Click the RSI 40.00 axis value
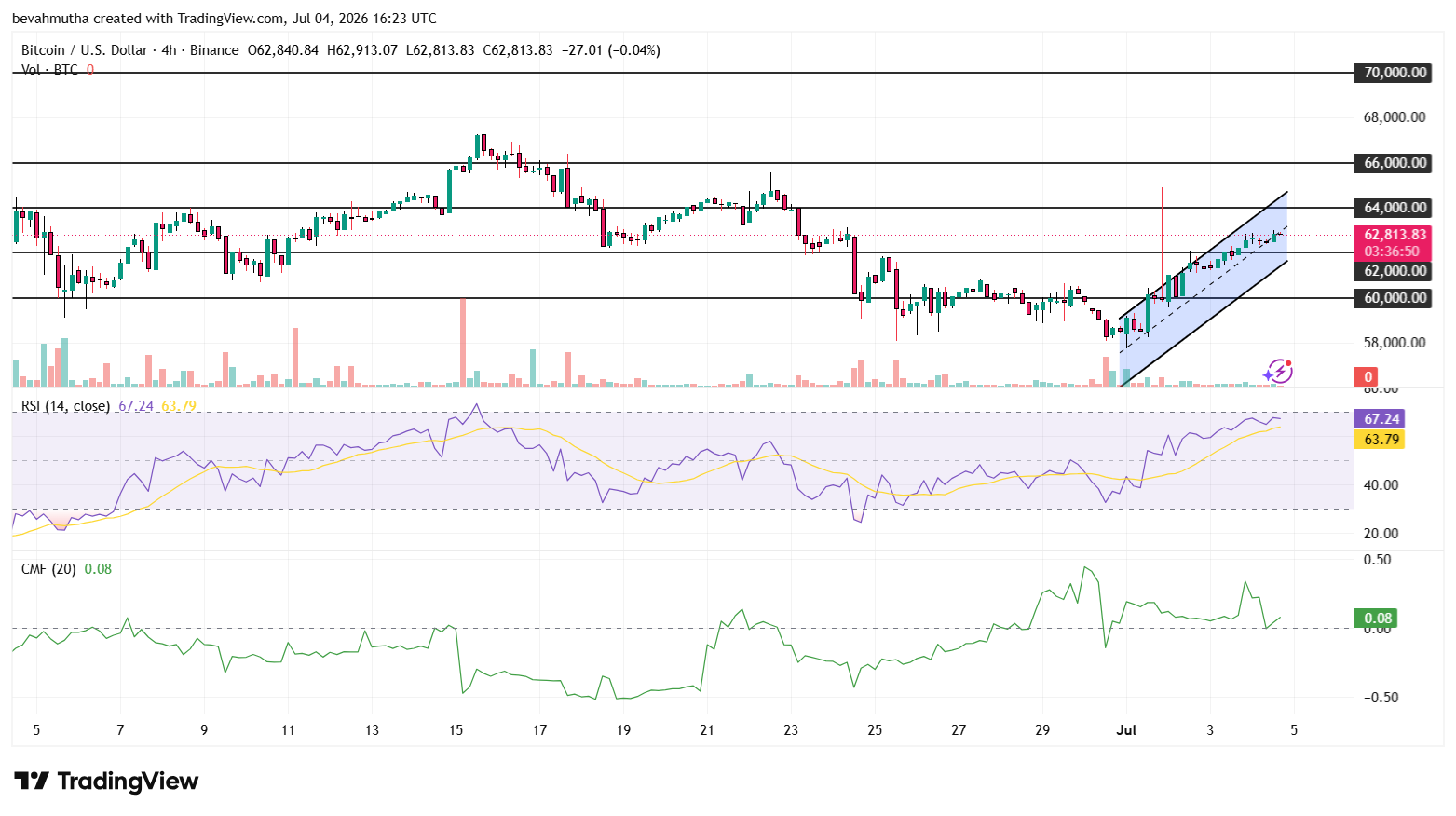The width and height of the screenshot is (1456, 816). (1381, 485)
